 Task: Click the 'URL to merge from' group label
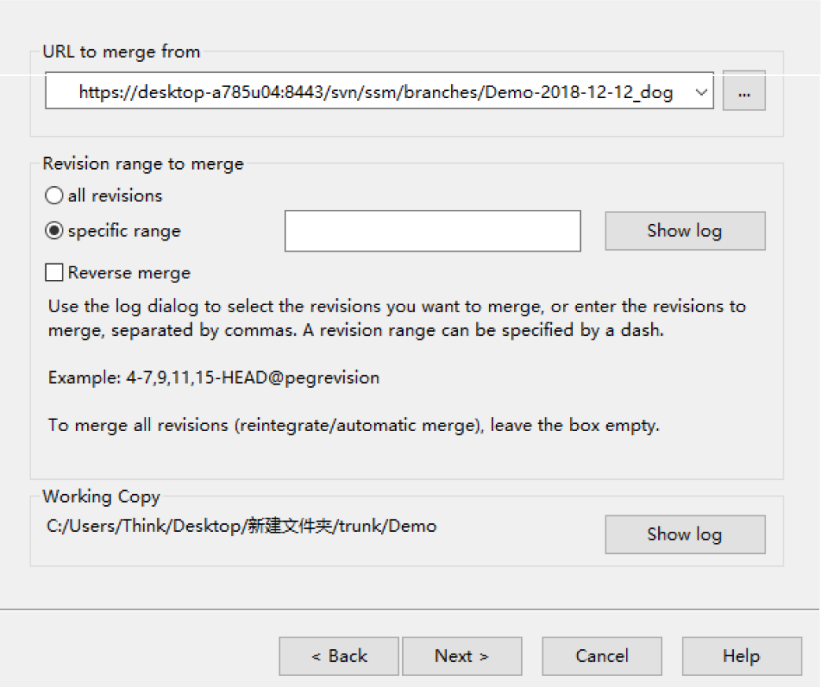click(121, 52)
